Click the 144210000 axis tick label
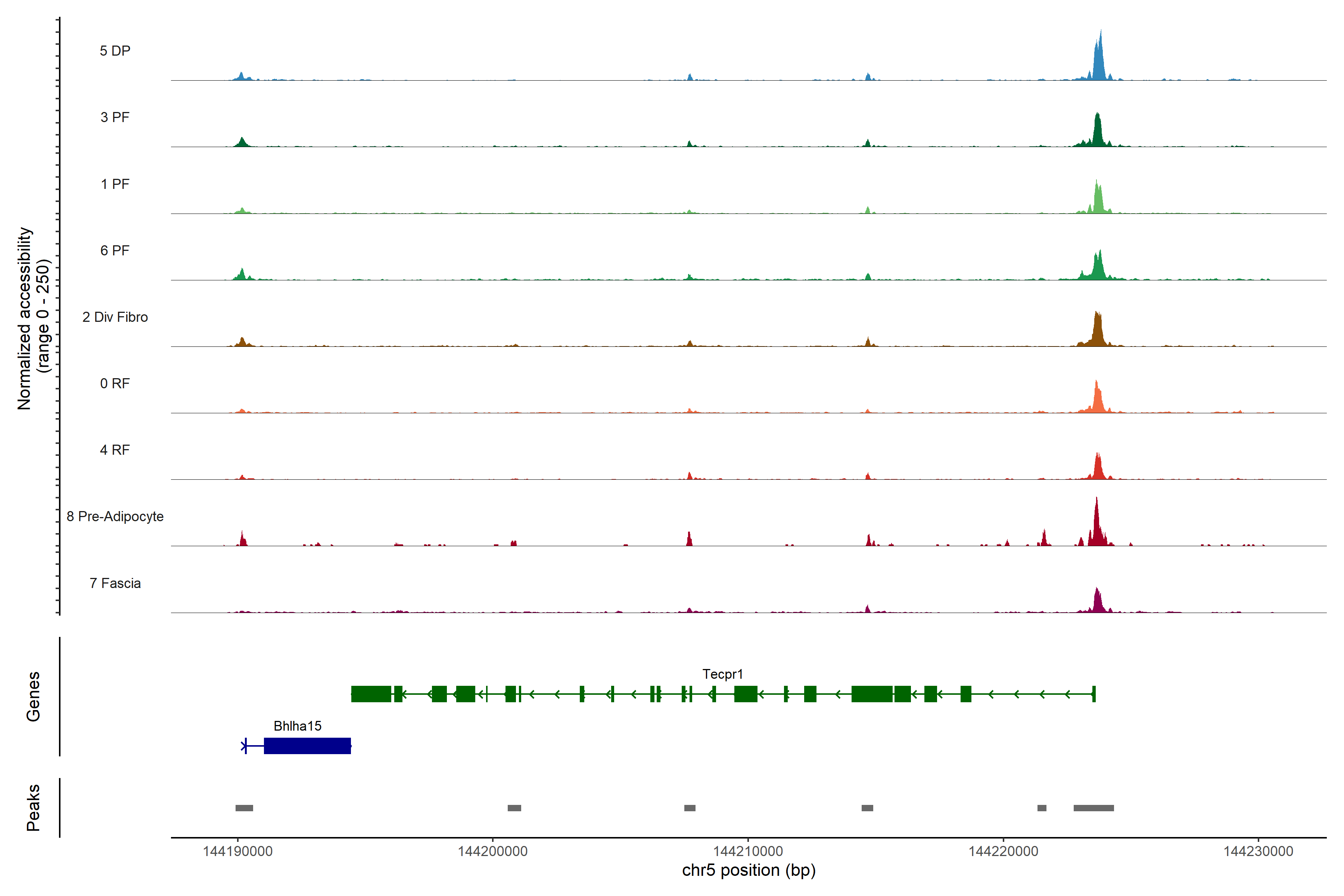Image resolution: width=1344 pixels, height=896 pixels. point(748,851)
